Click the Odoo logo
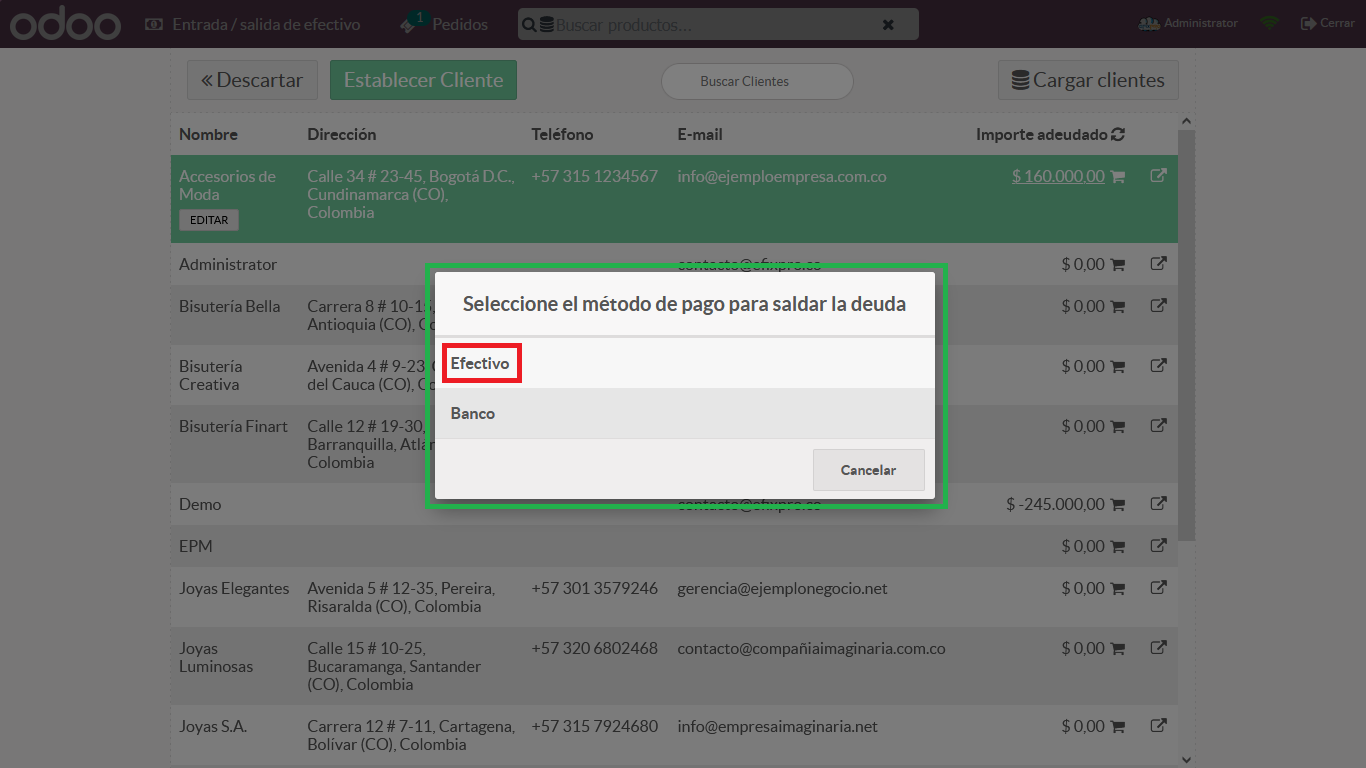Viewport: 1366px width, 768px height. (66, 24)
